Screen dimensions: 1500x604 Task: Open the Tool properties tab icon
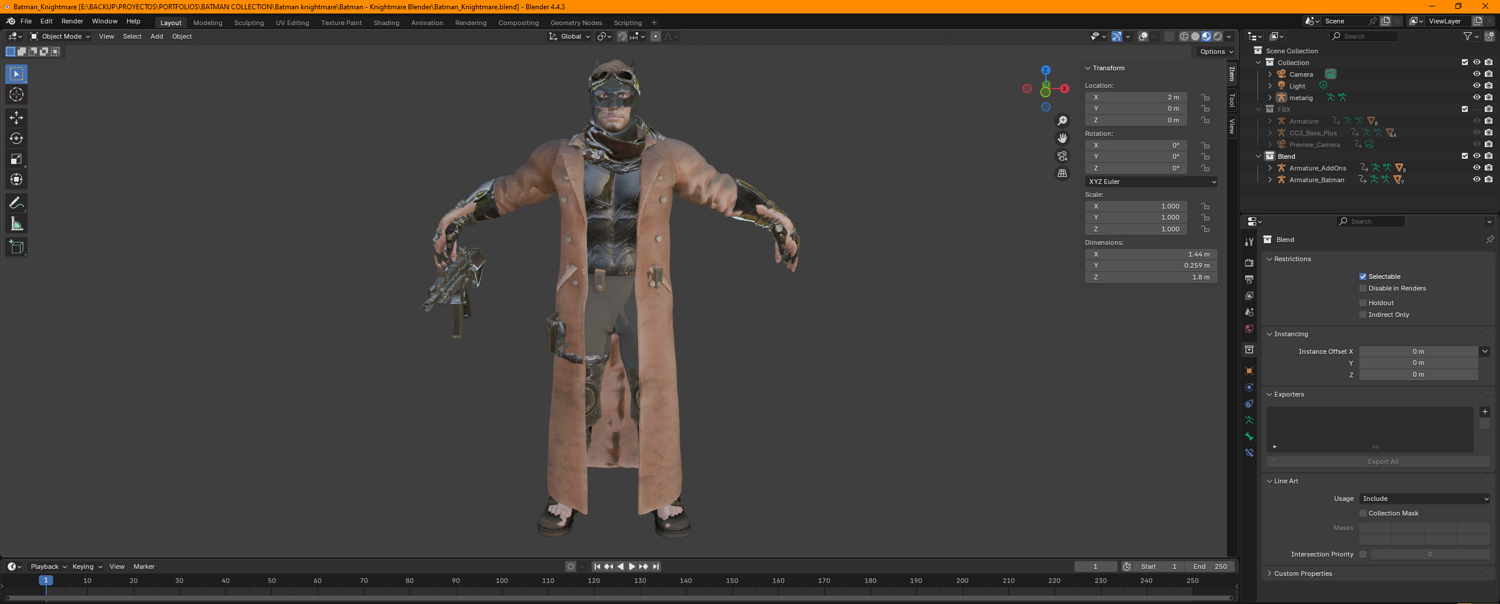pos(1249,242)
